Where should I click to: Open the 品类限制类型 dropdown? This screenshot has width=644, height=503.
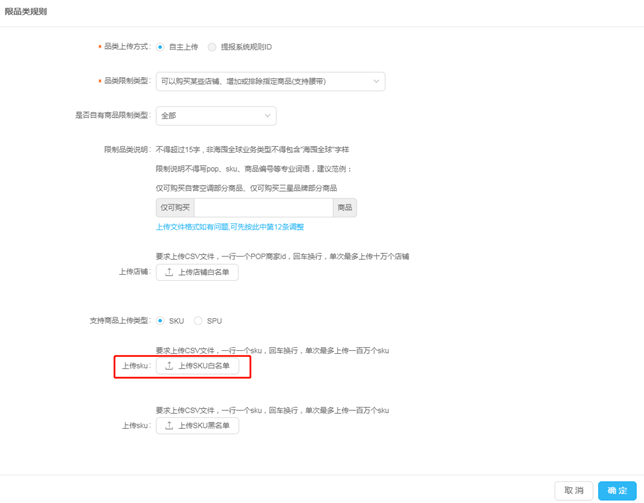point(270,82)
